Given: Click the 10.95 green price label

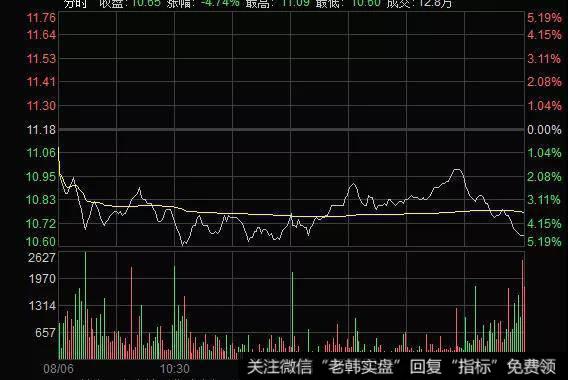Looking at the screenshot, I should pos(41,177).
